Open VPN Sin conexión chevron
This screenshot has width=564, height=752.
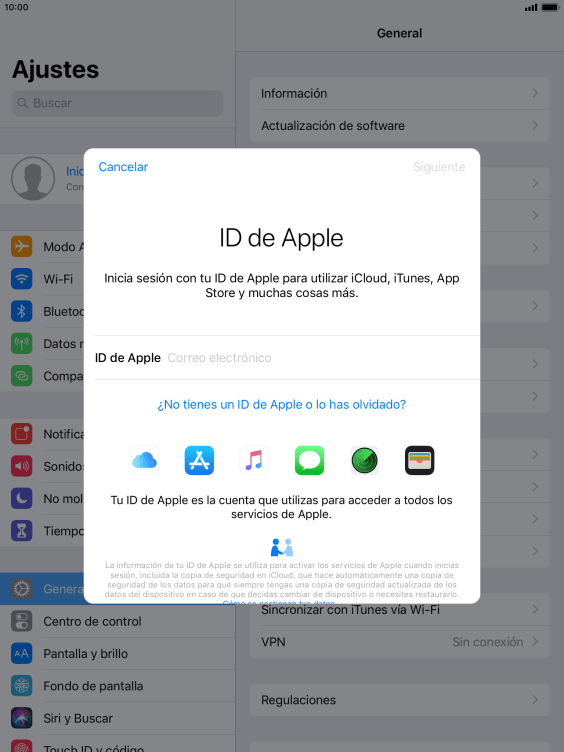[535, 642]
